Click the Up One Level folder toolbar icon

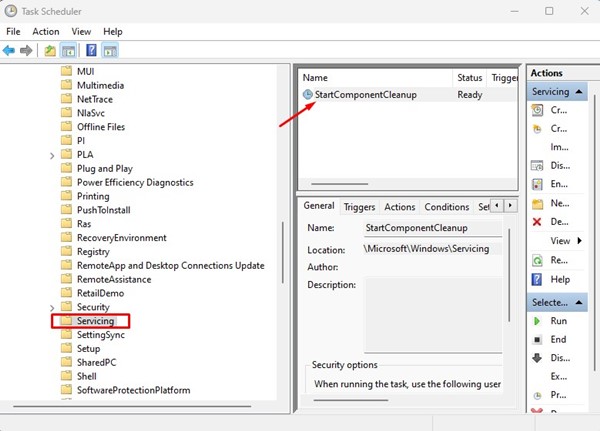coord(49,50)
